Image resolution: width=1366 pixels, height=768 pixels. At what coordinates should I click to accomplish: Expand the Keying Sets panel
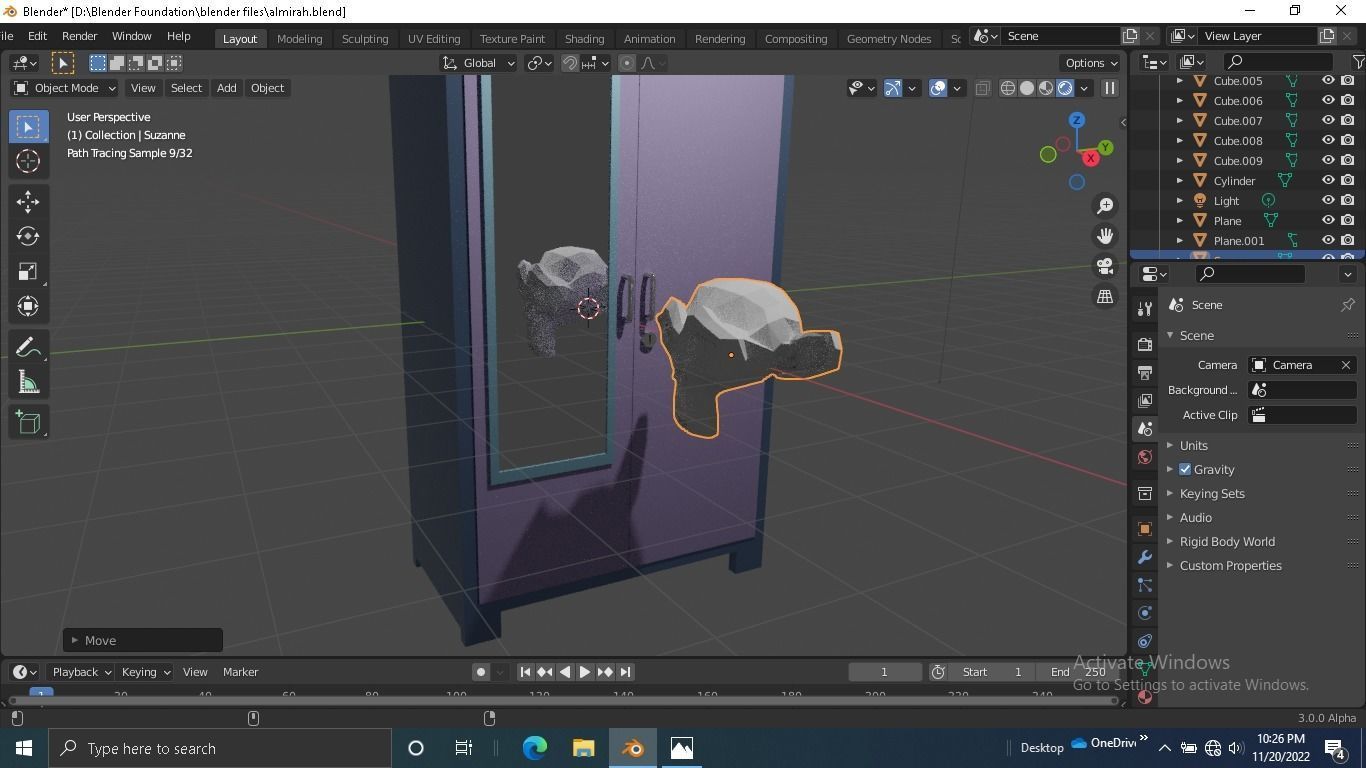click(x=1211, y=494)
